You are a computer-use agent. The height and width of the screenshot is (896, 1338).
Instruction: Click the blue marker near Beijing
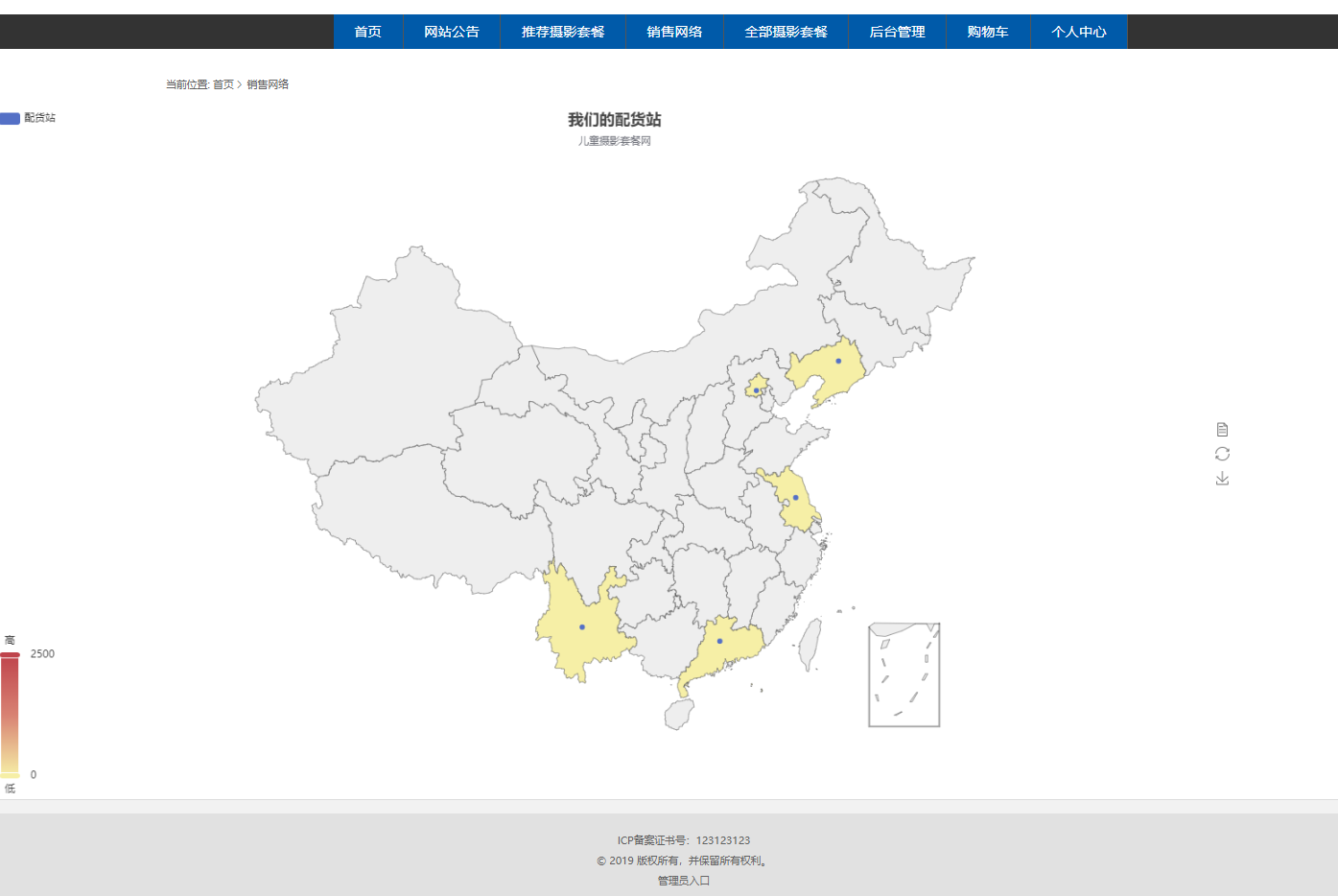click(756, 389)
